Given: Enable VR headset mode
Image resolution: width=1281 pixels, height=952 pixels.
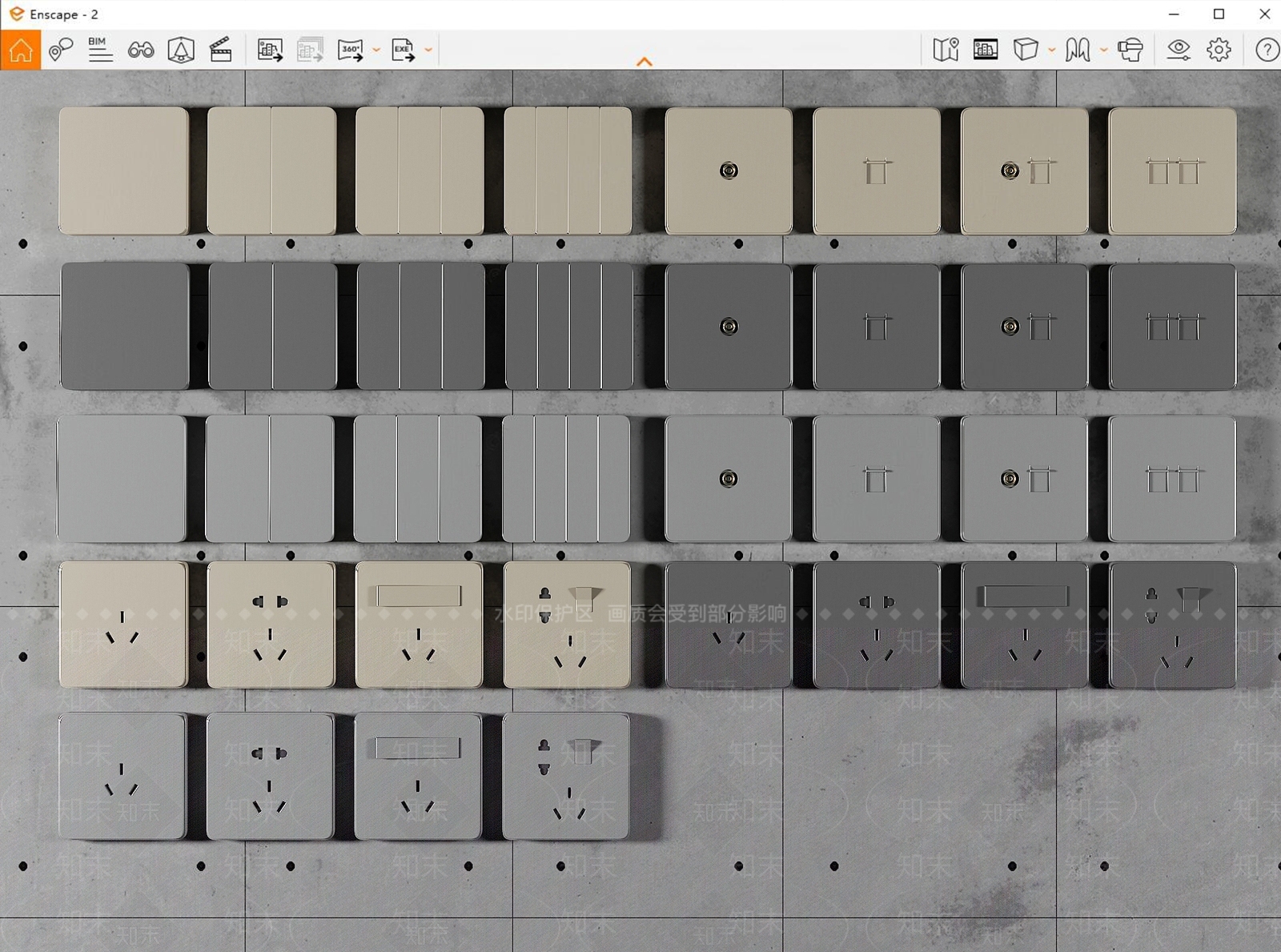Looking at the screenshot, I should click(1130, 50).
